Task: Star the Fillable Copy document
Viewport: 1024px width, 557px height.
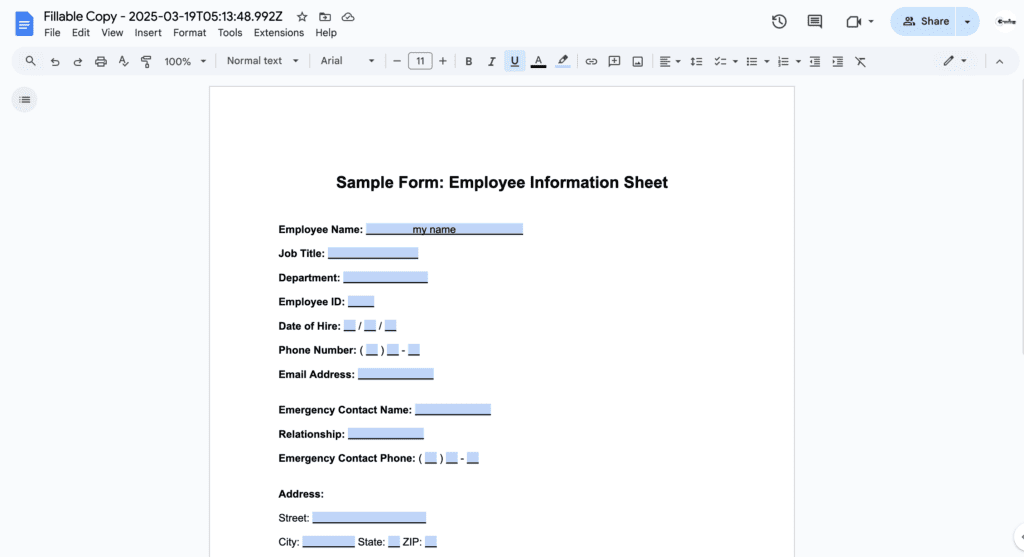Action: [x=302, y=17]
